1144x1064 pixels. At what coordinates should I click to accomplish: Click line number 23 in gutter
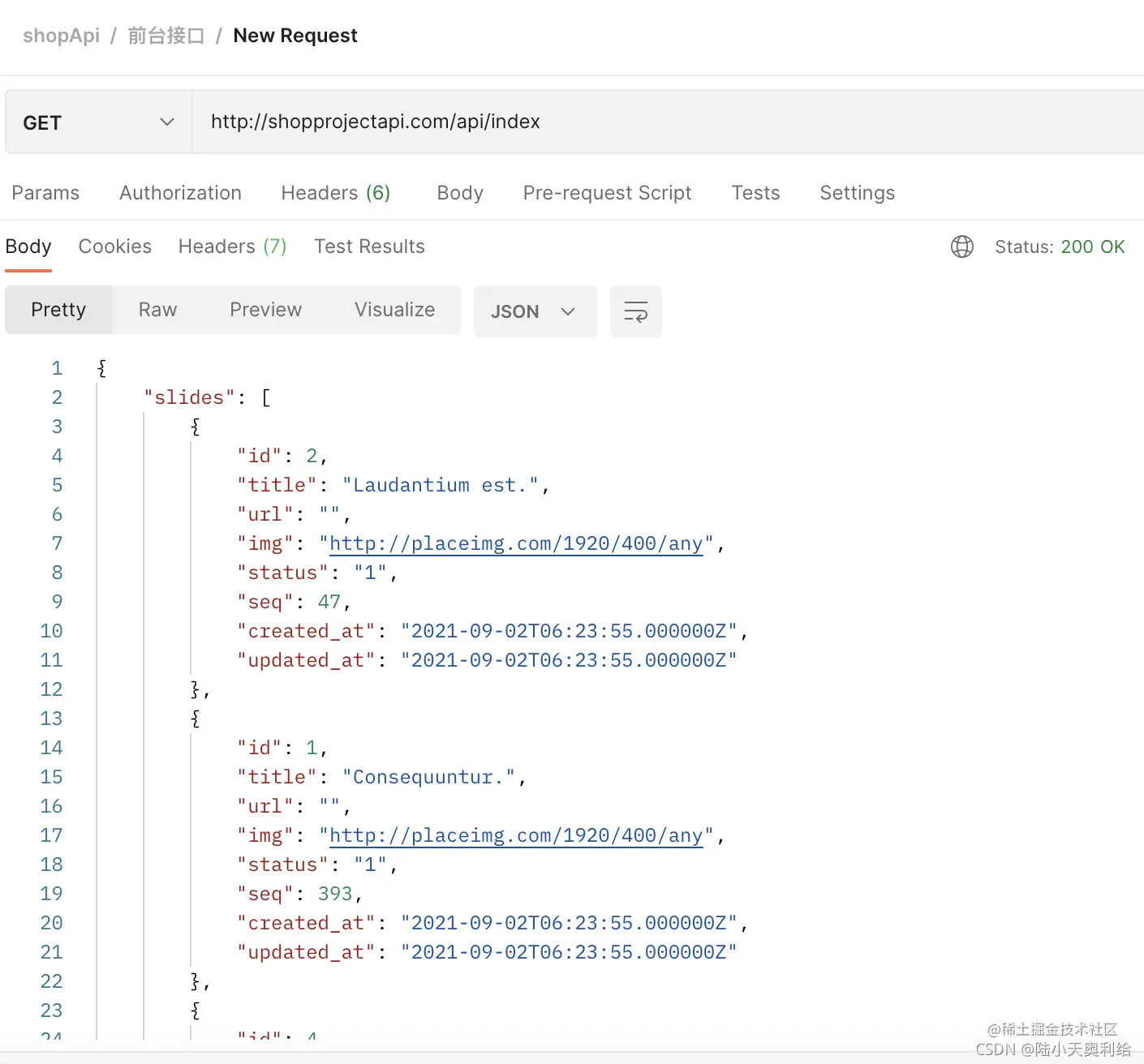tap(51, 1010)
